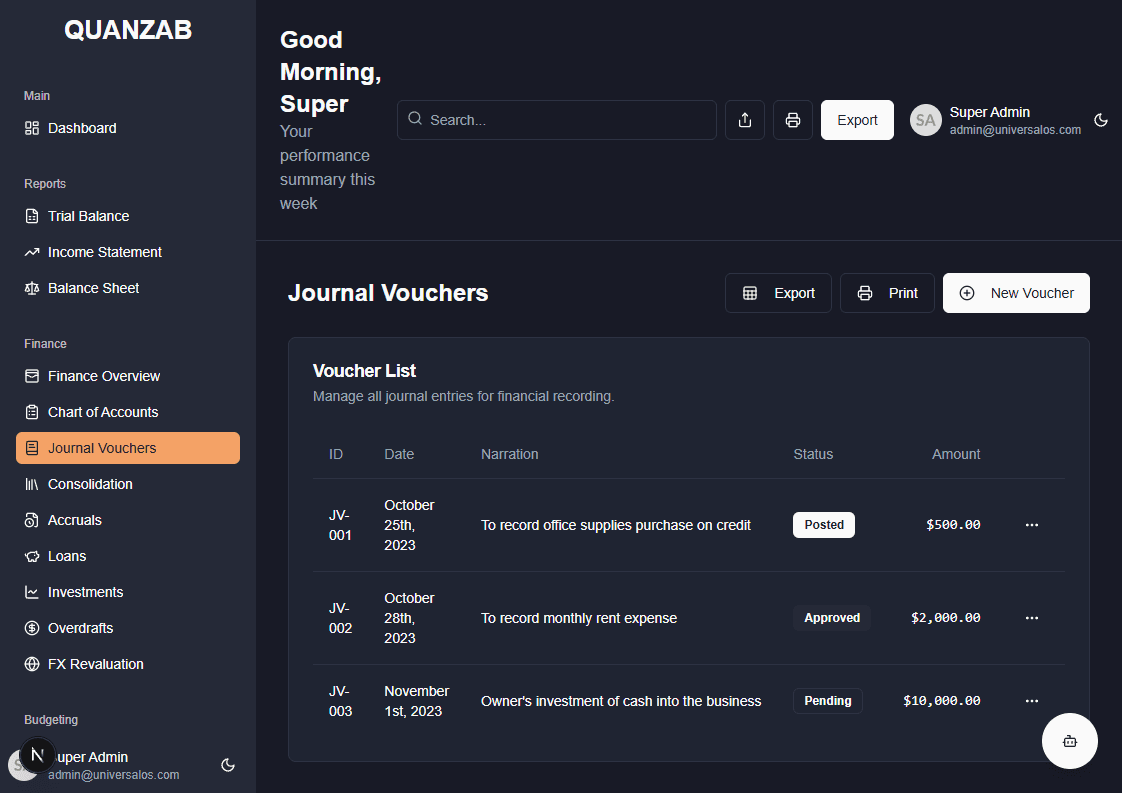Click the Overdrafts dollar circle icon
The height and width of the screenshot is (793, 1122).
click(x=31, y=628)
